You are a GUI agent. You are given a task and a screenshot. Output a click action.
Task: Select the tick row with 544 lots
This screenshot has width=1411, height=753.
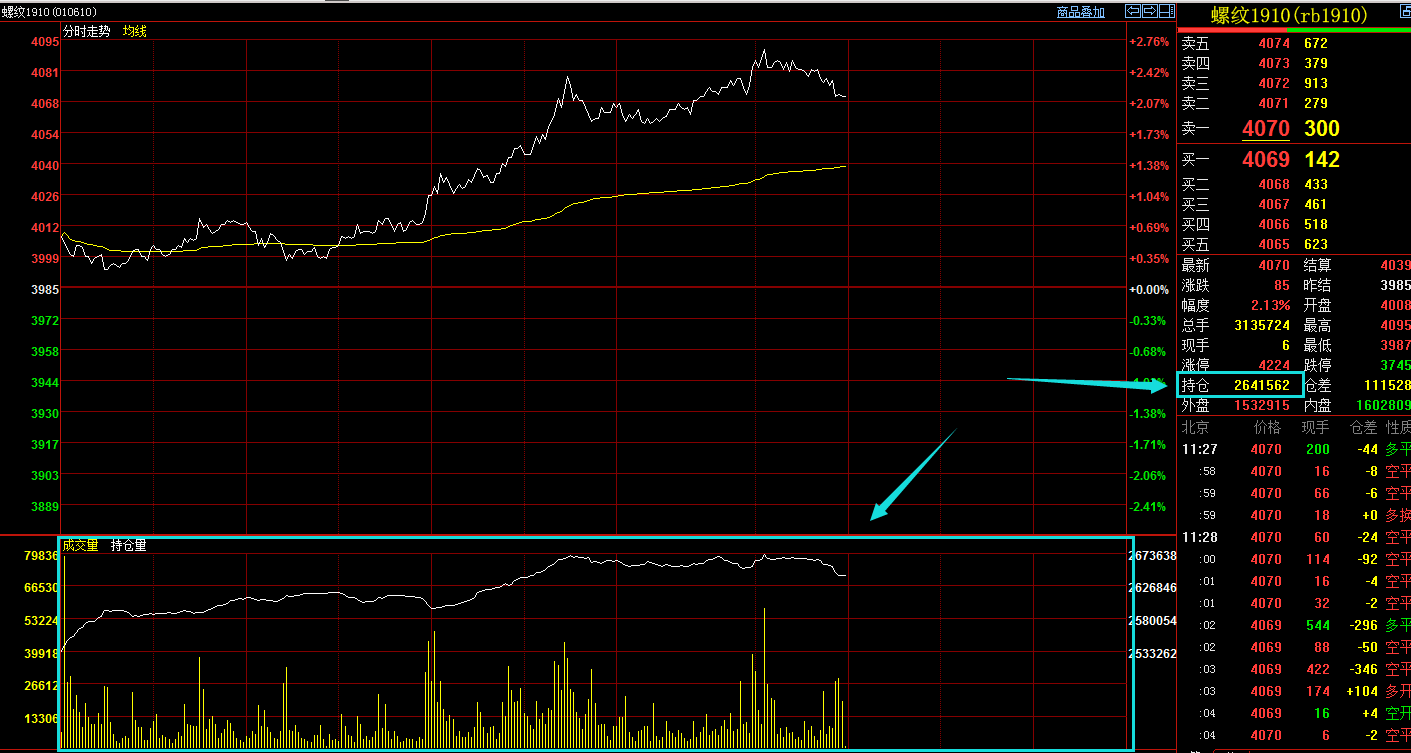point(1294,625)
